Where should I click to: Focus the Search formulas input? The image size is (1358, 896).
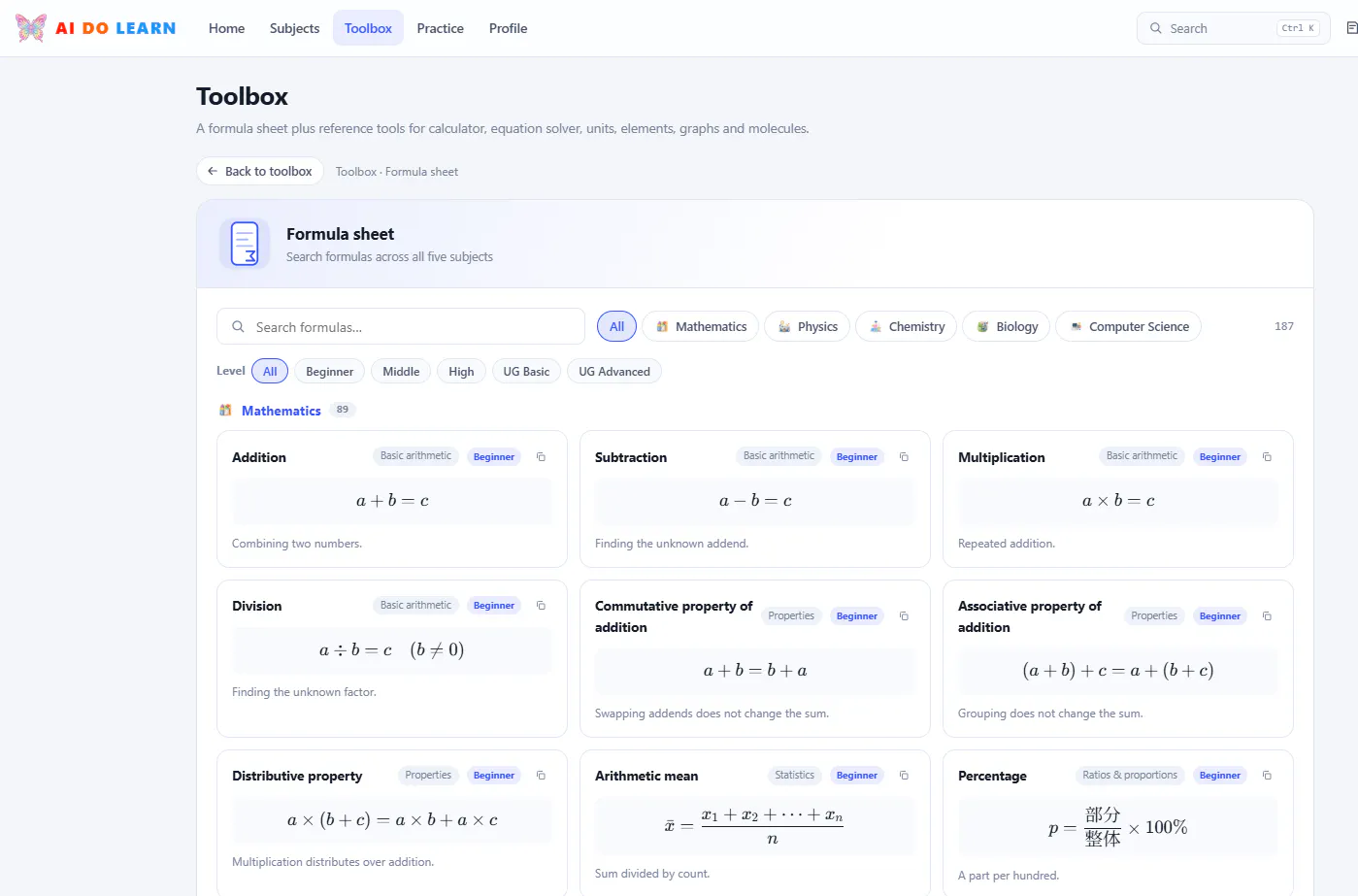pyautogui.click(x=401, y=327)
